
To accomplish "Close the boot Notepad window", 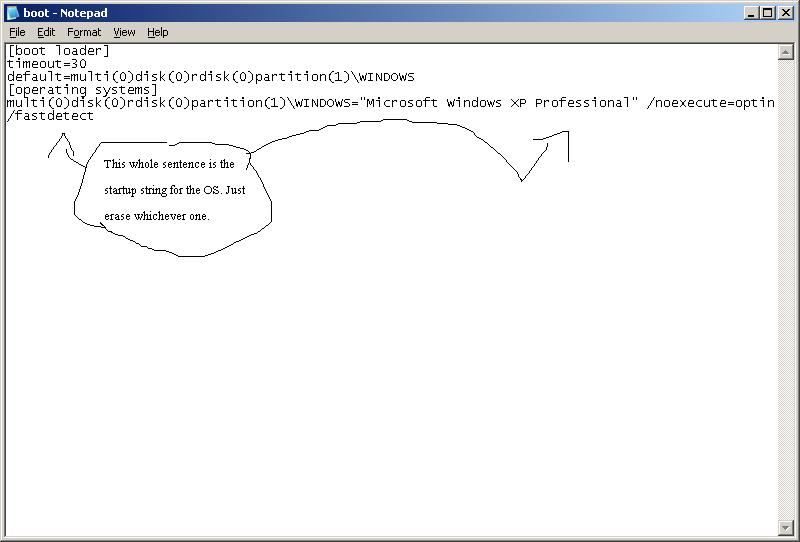I will point(786,13).
